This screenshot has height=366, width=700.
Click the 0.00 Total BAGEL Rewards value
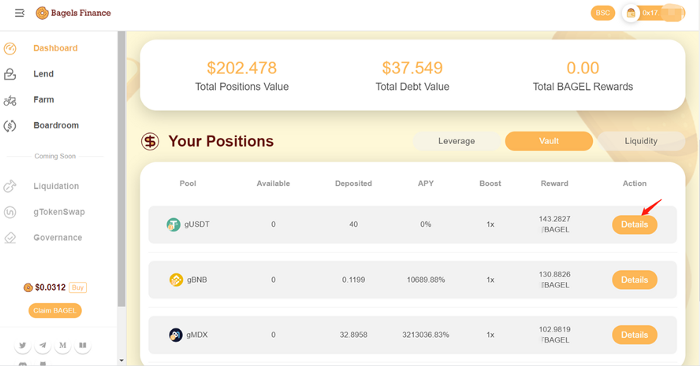tap(583, 68)
